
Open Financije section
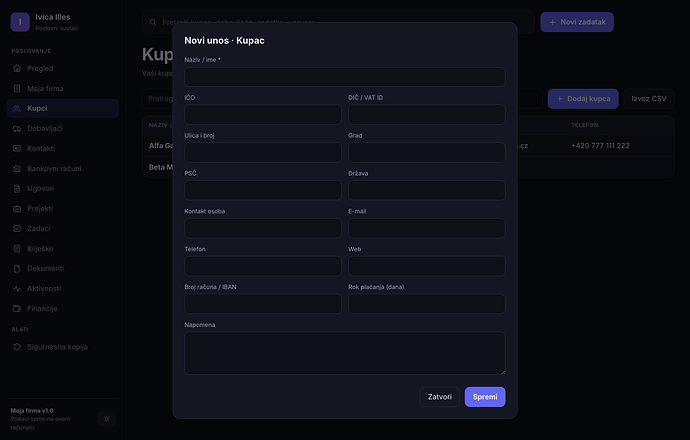click(63, 308)
